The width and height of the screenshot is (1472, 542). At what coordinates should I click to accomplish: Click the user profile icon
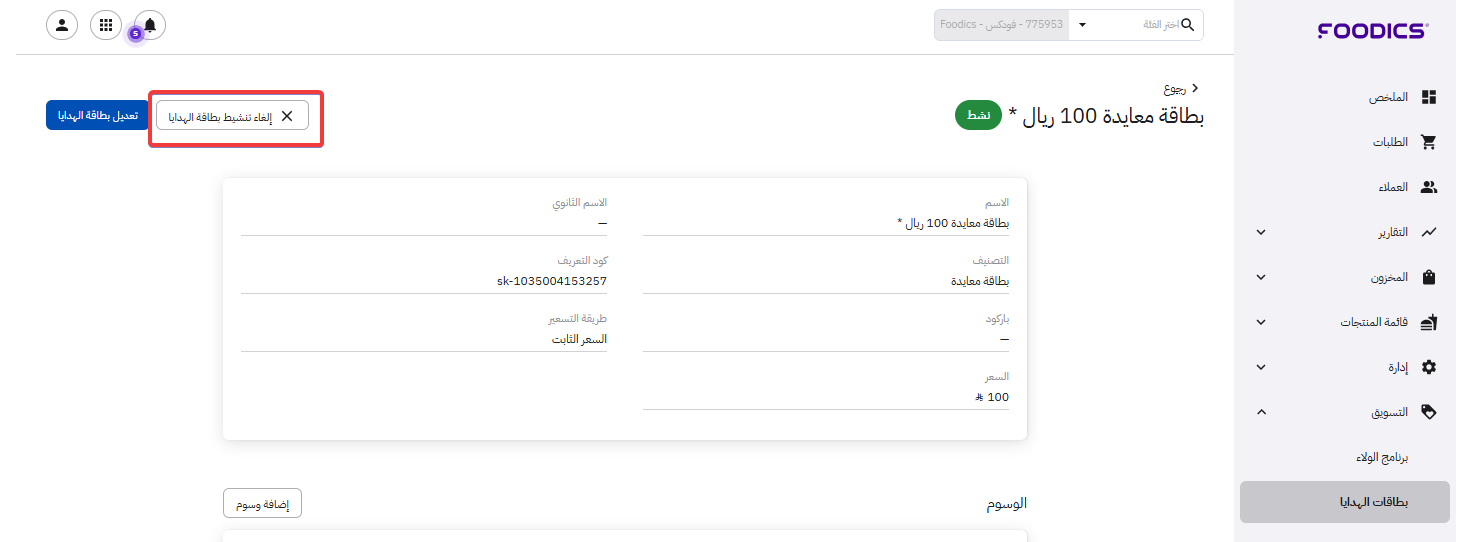[x=62, y=25]
